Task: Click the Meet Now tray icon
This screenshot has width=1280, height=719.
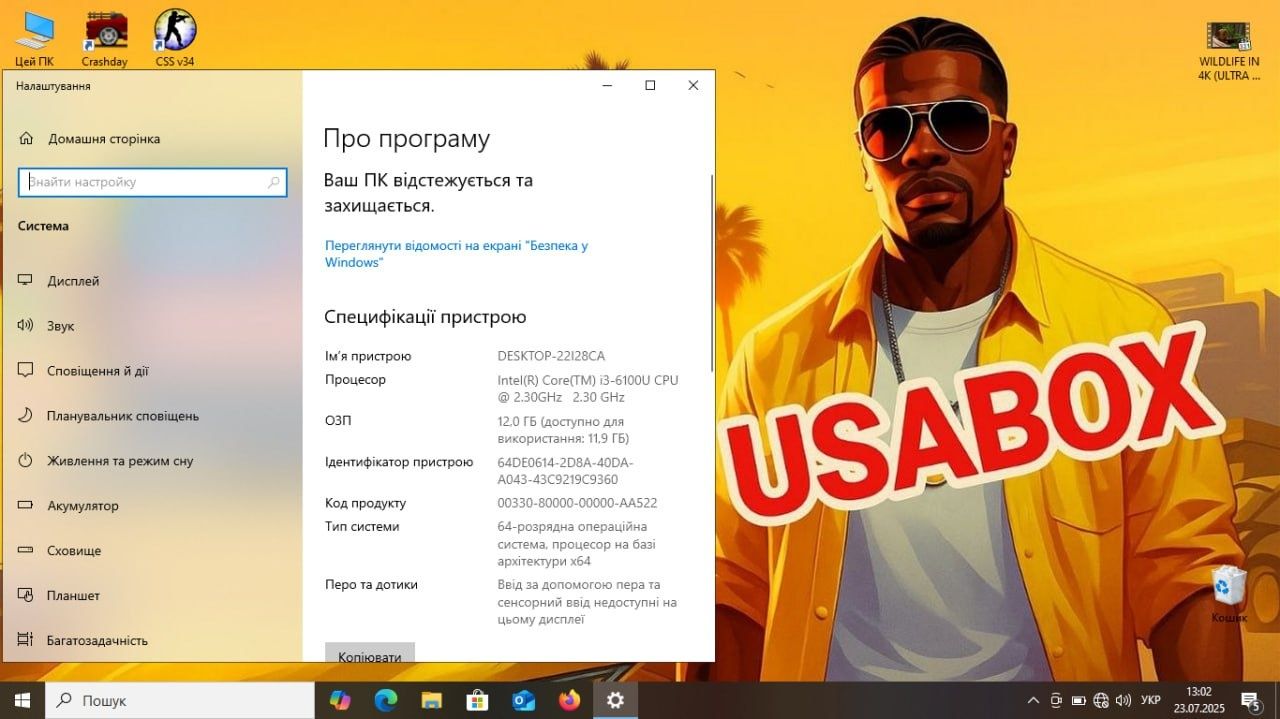Action: 1056,700
